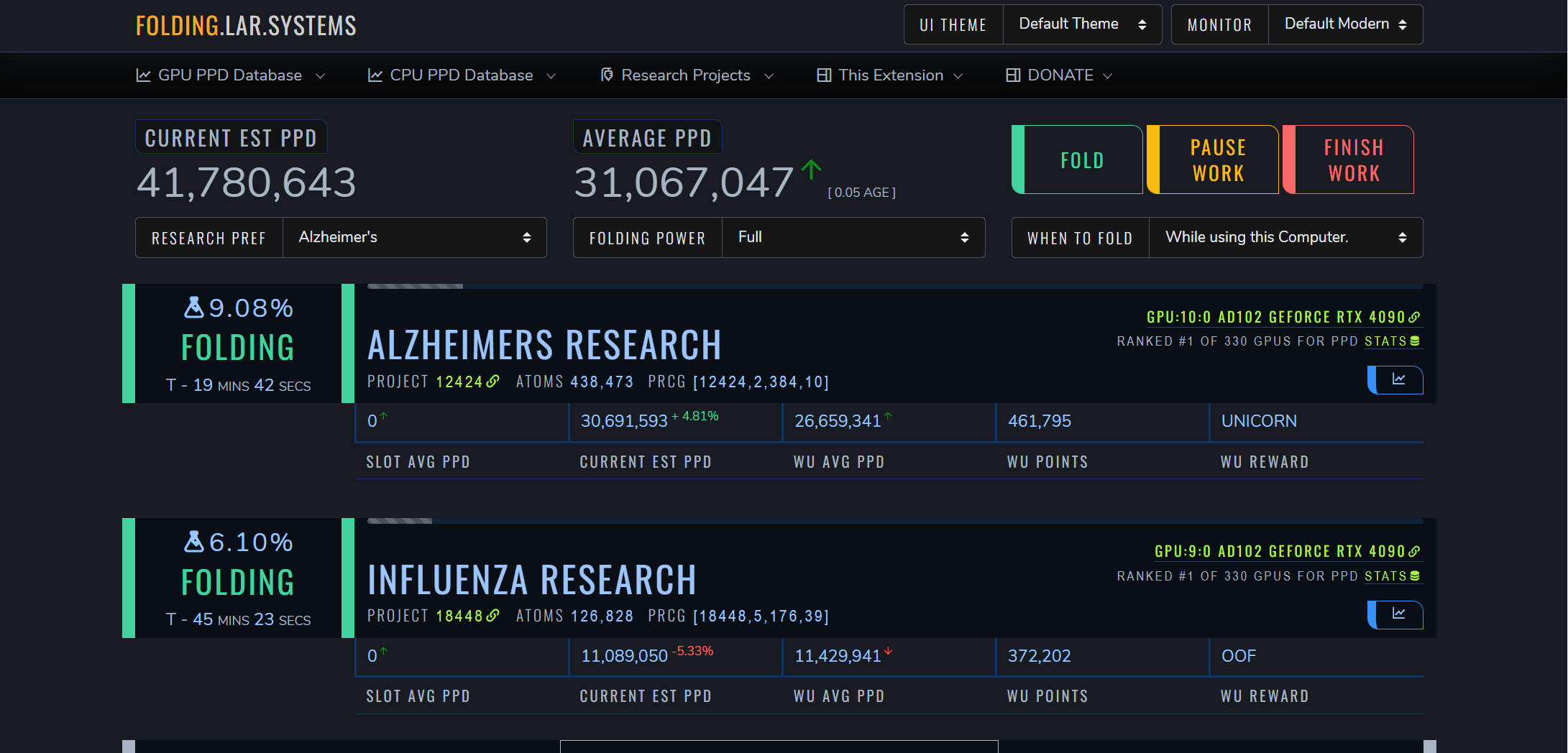The width and height of the screenshot is (1568, 753).
Task: Open project 12424 link
Action: 467,382
